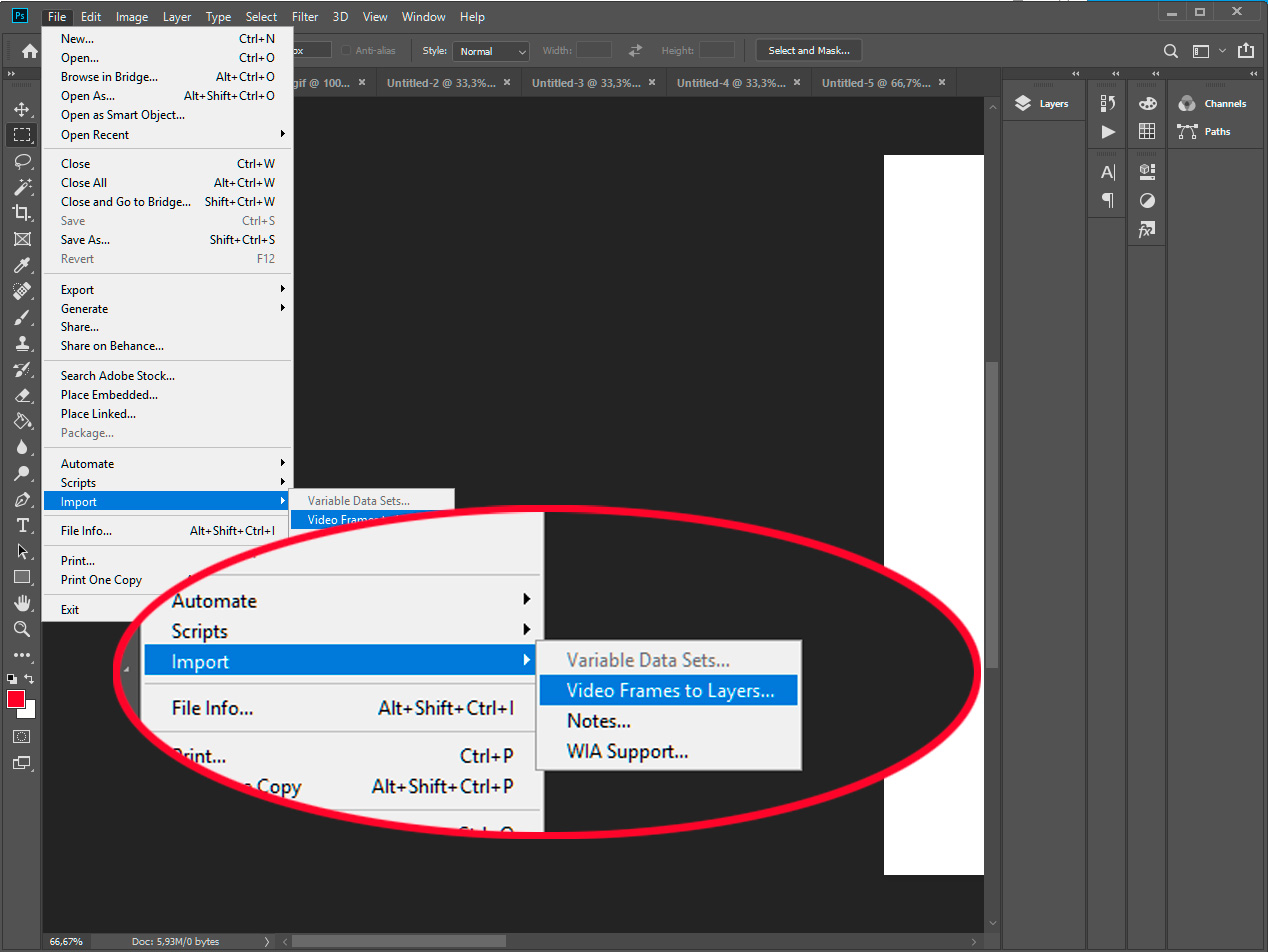Click the red foreground color swatch
The width and height of the screenshot is (1268, 952).
pyautogui.click(x=16, y=700)
